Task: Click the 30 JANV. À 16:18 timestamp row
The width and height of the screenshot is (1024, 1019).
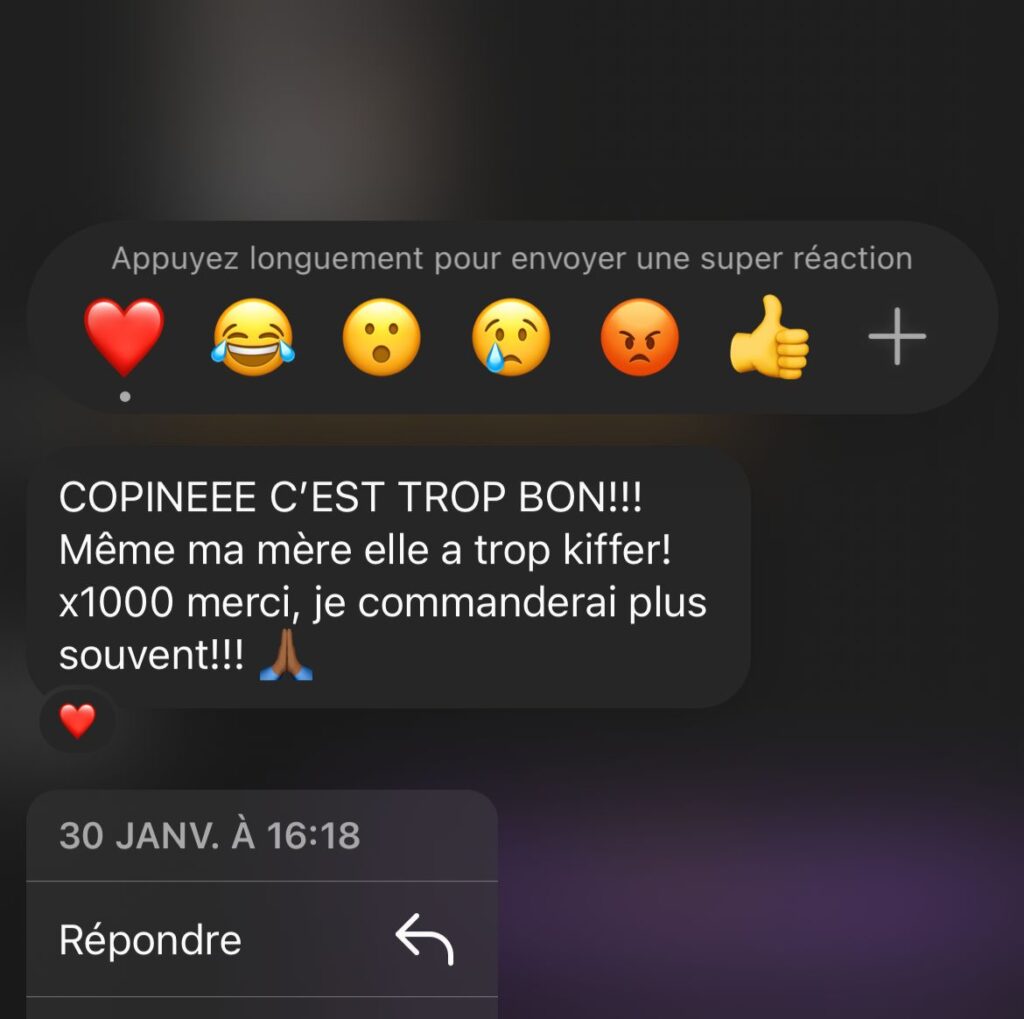Action: pyautogui.click(x=262, y=835)
